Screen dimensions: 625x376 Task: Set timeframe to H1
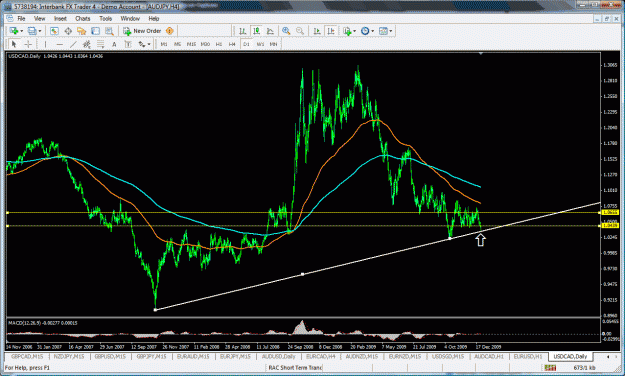219,44
